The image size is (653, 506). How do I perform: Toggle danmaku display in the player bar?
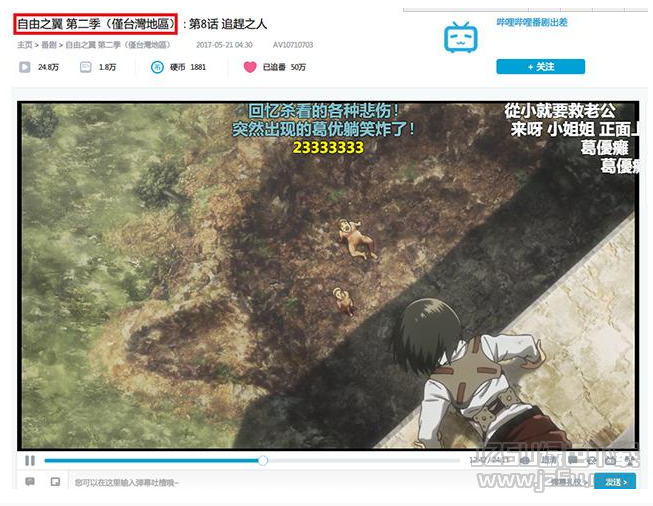[x=573, y=460]
